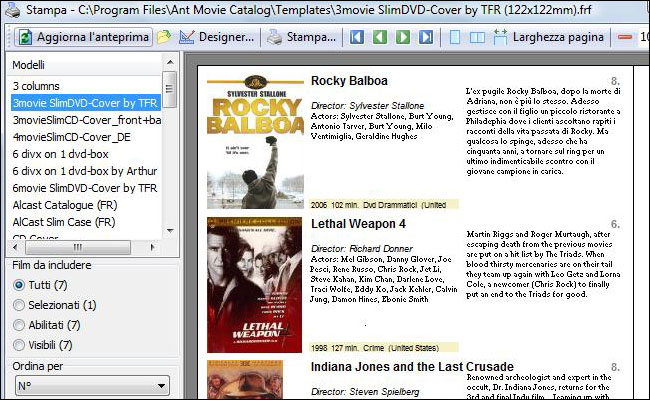Viewport: 650px width, 400px height.
Task: Set zoom to Larghezza pagina
Action: tap(548, 37)
